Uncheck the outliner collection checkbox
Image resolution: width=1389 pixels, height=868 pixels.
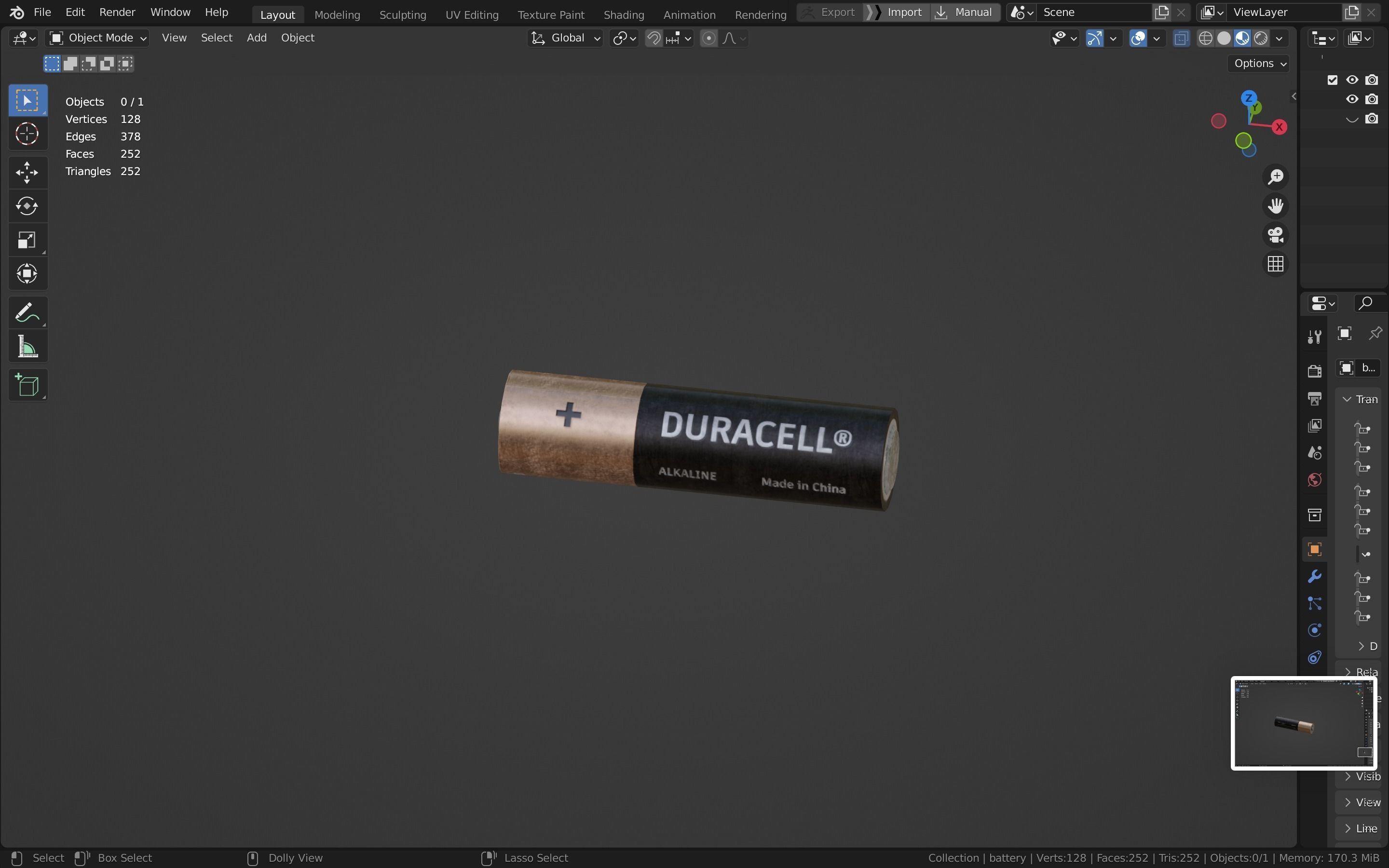pos(1333,80)
